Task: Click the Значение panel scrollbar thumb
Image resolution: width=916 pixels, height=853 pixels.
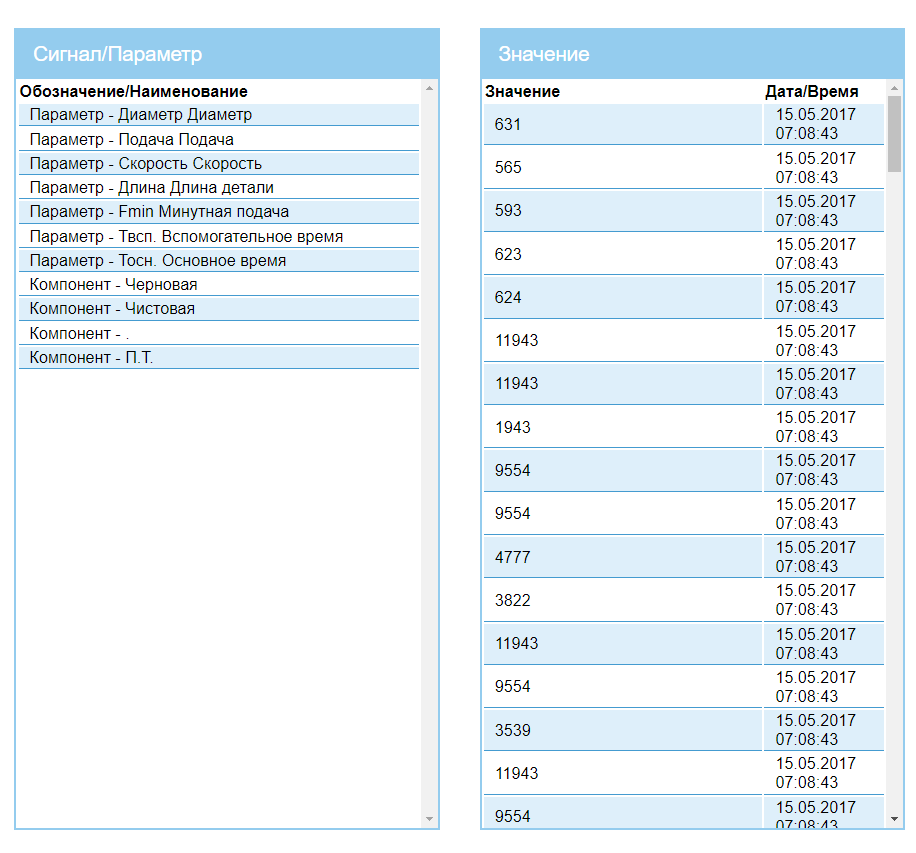Action: click(x=894, y=134)
